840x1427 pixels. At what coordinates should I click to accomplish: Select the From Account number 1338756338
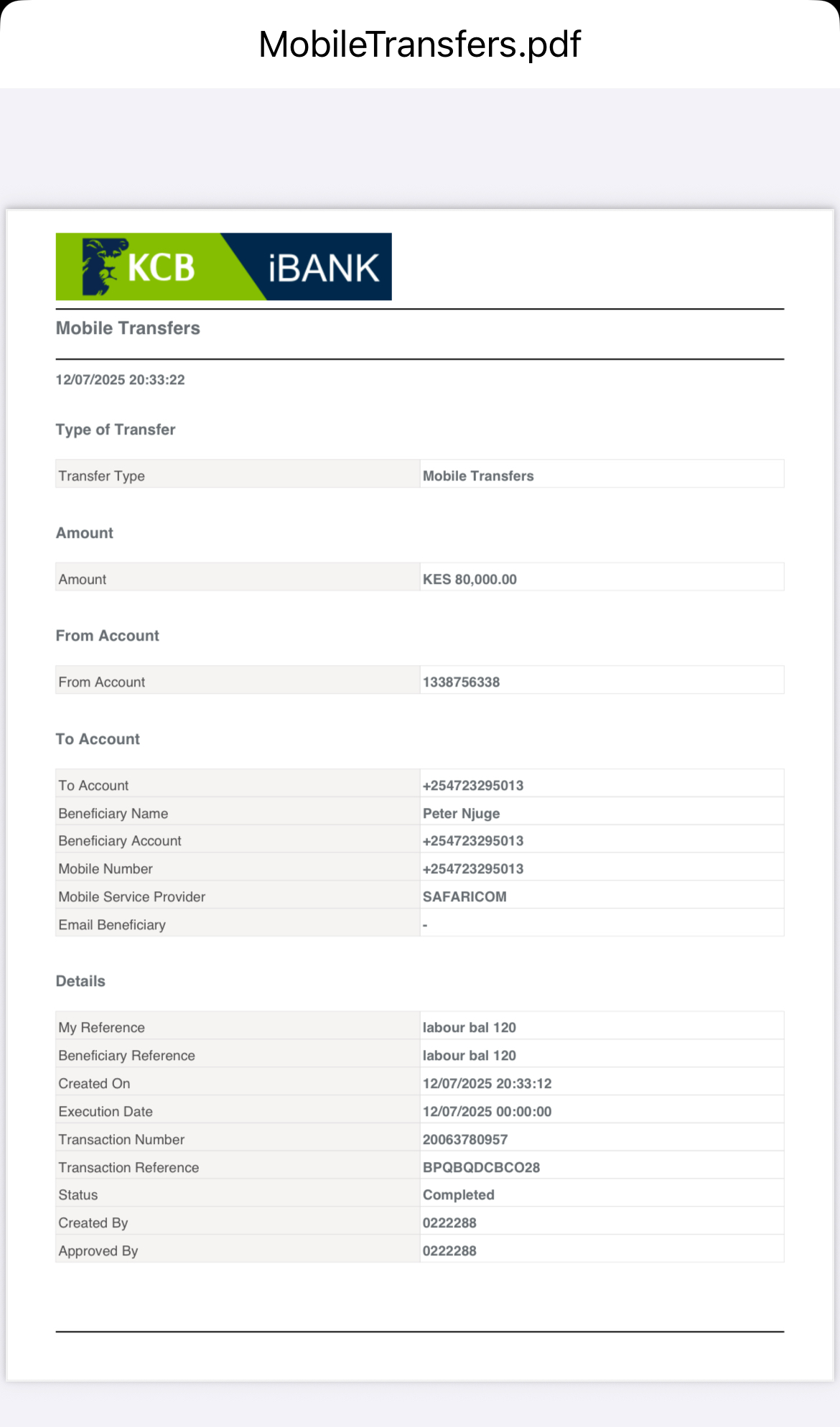coord(461,682)
